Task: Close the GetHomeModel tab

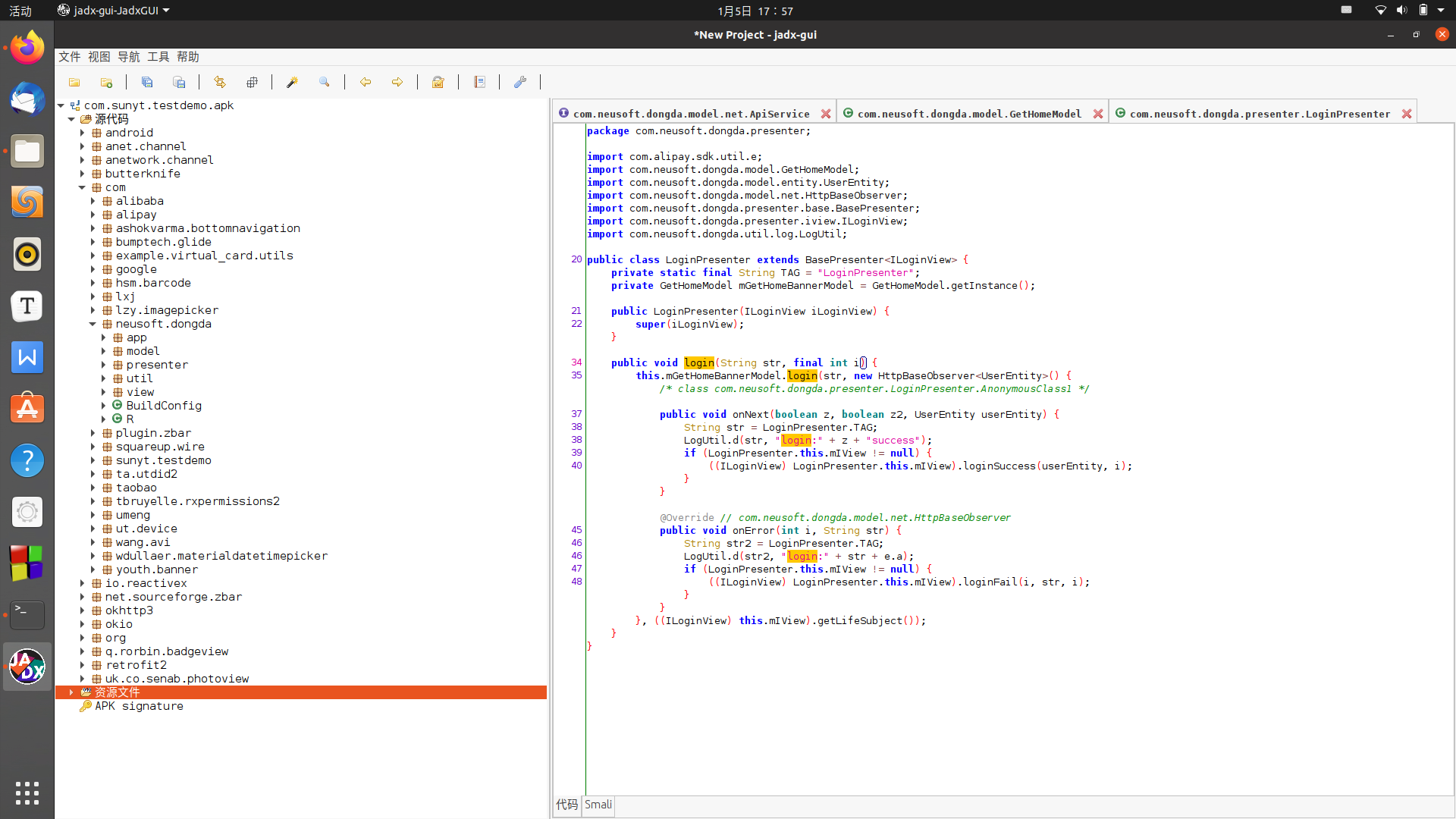Action: click(1098, 114)
